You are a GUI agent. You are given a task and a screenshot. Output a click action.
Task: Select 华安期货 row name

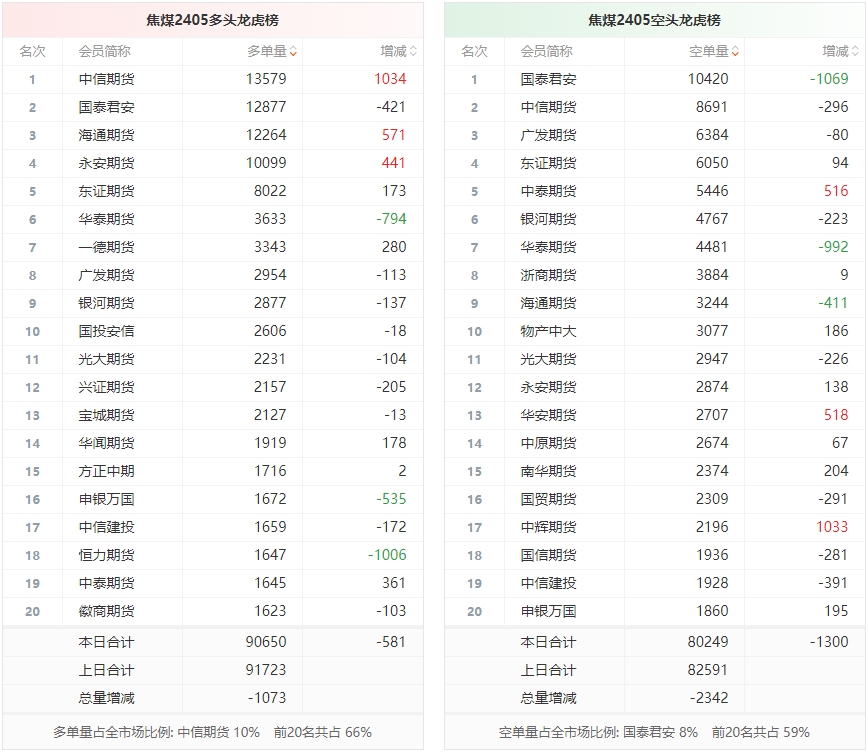tap(548, 415)
